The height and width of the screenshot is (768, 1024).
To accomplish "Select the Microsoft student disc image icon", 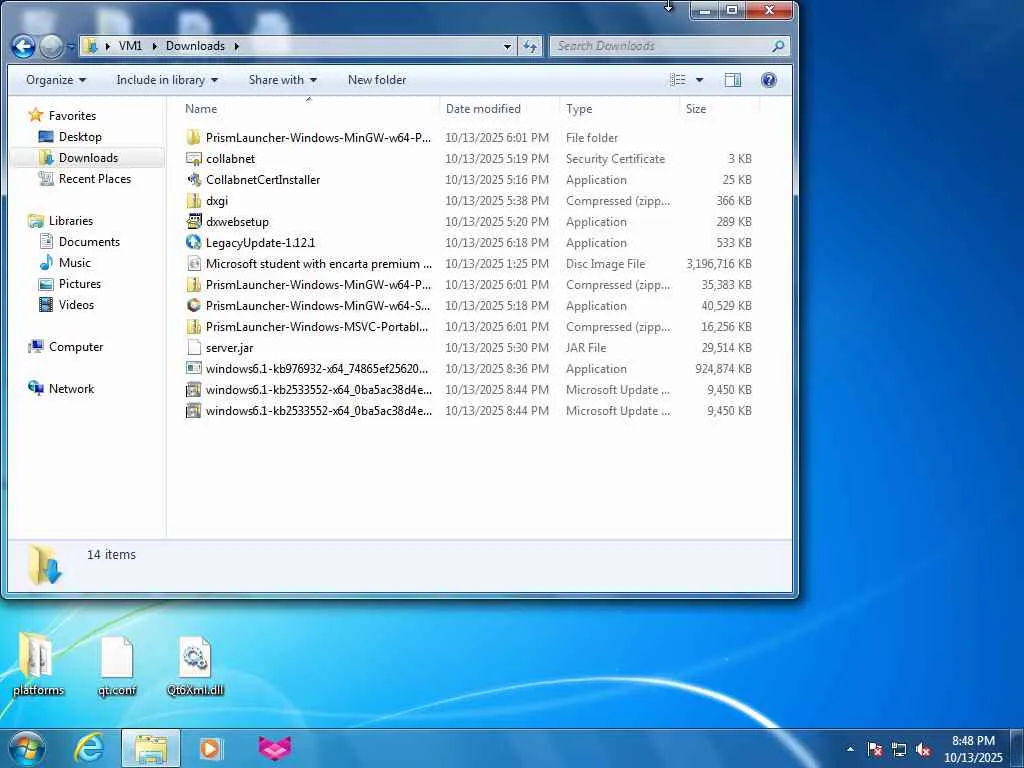I will coord(193,263).
